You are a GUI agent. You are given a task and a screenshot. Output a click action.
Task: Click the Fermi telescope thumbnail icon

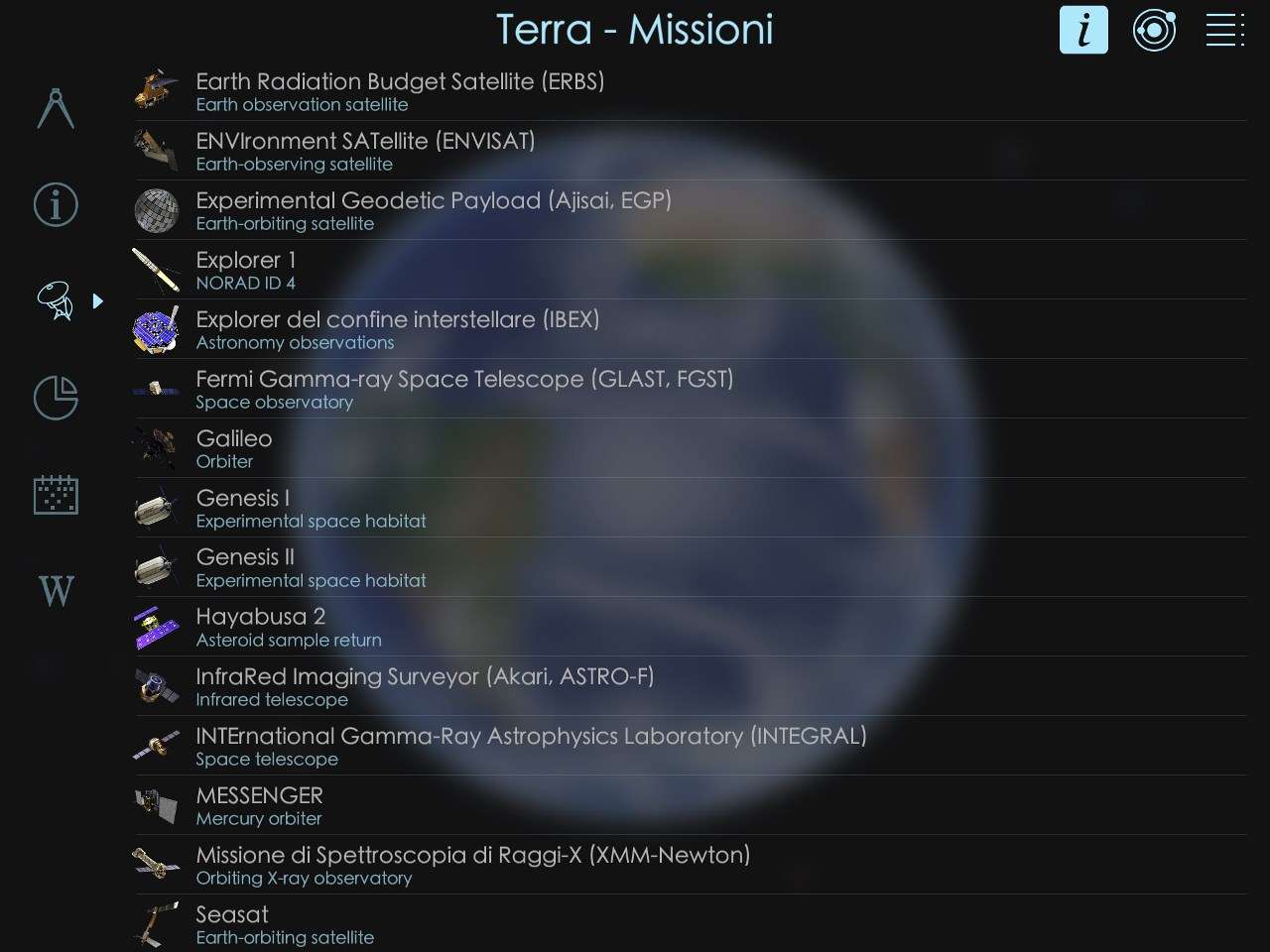click(x=157, y=389)
